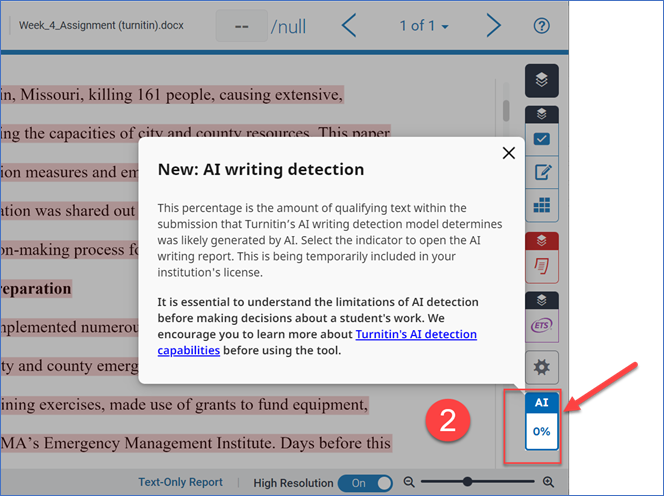Open the feedback summary edit icon

pyautogui.click(x=542, y=172)
